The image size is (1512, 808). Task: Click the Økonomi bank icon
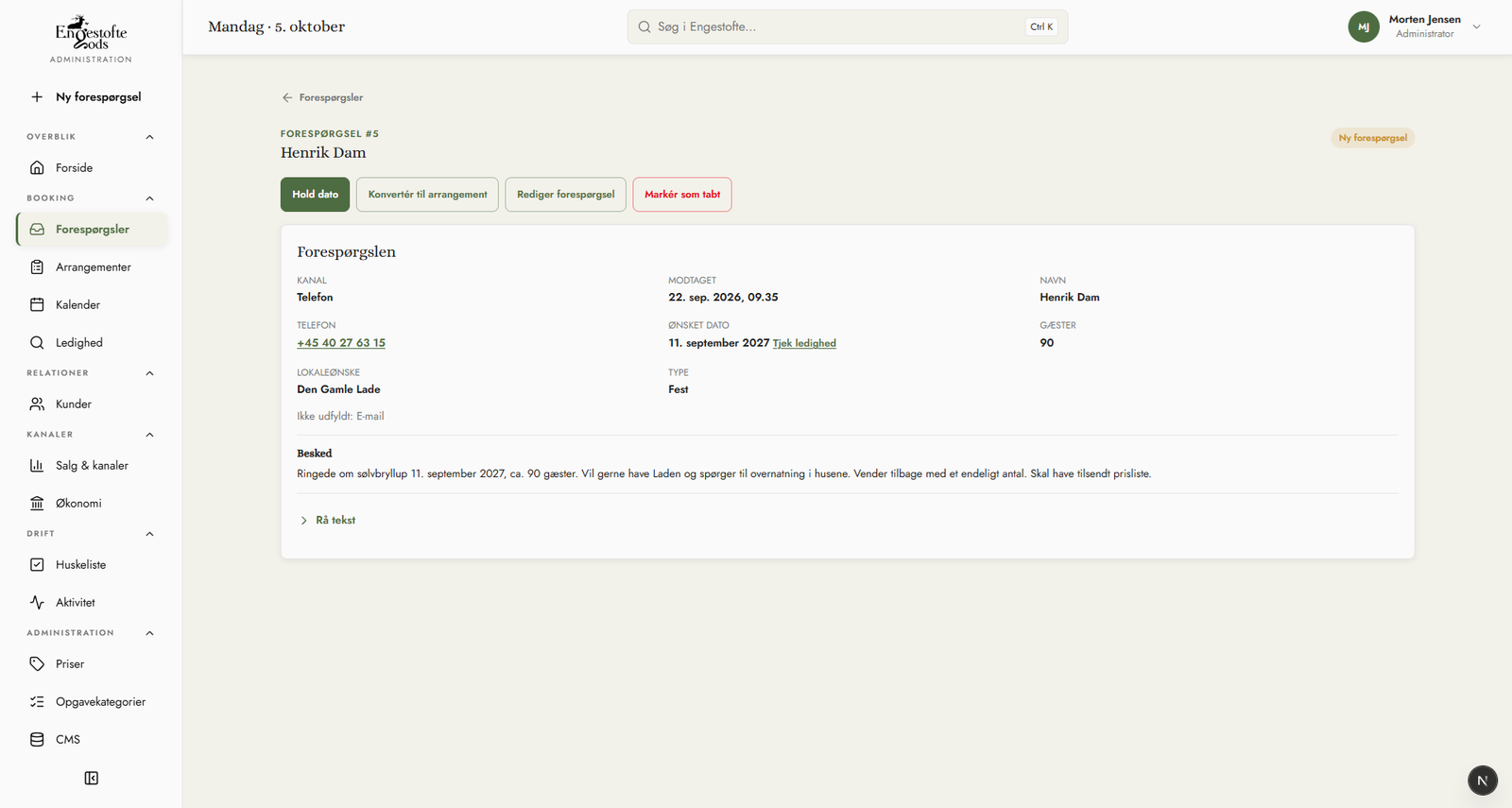click(x=37, y=503)
